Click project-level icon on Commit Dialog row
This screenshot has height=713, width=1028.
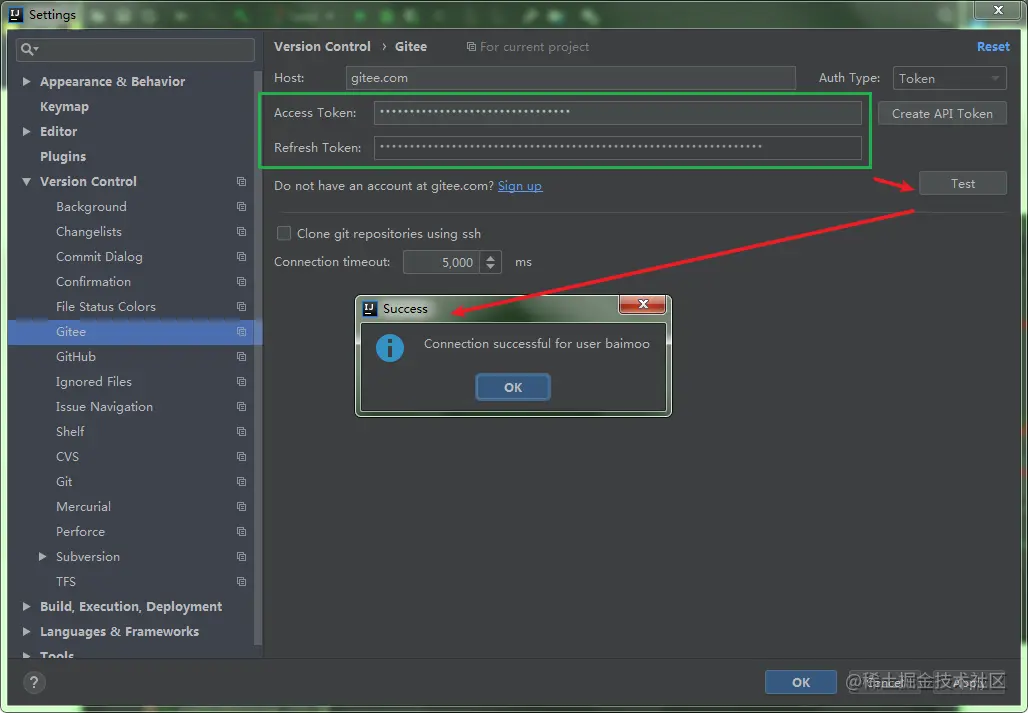[241, 256]
